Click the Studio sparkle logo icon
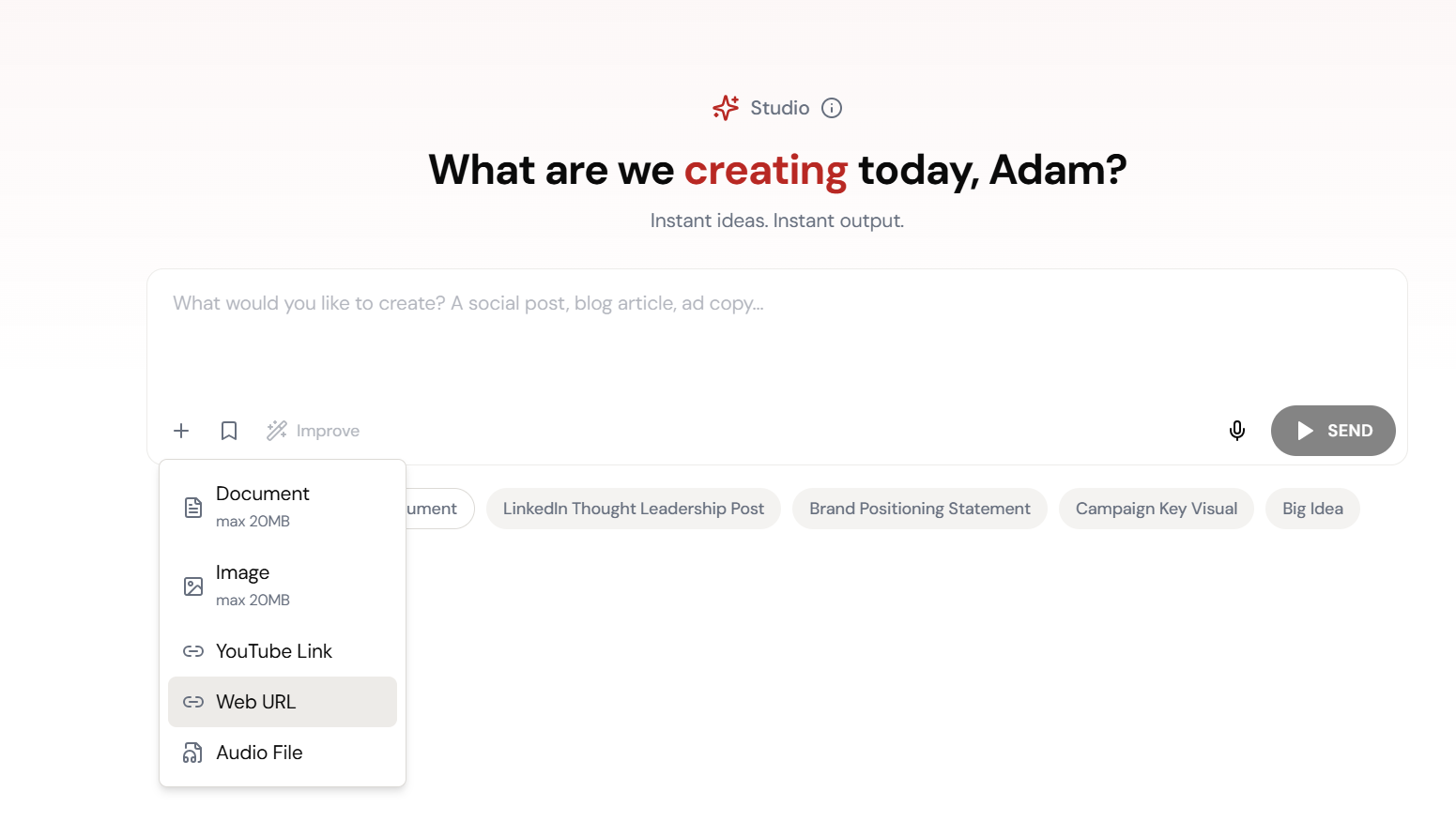Viewport: 1456px width, 837px height. (725, 107)
